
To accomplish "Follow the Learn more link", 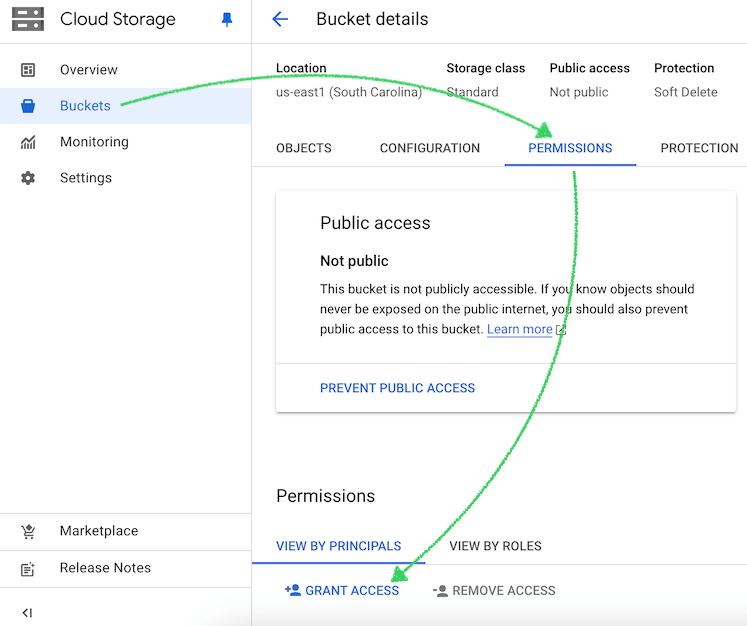I will [520, 329].
